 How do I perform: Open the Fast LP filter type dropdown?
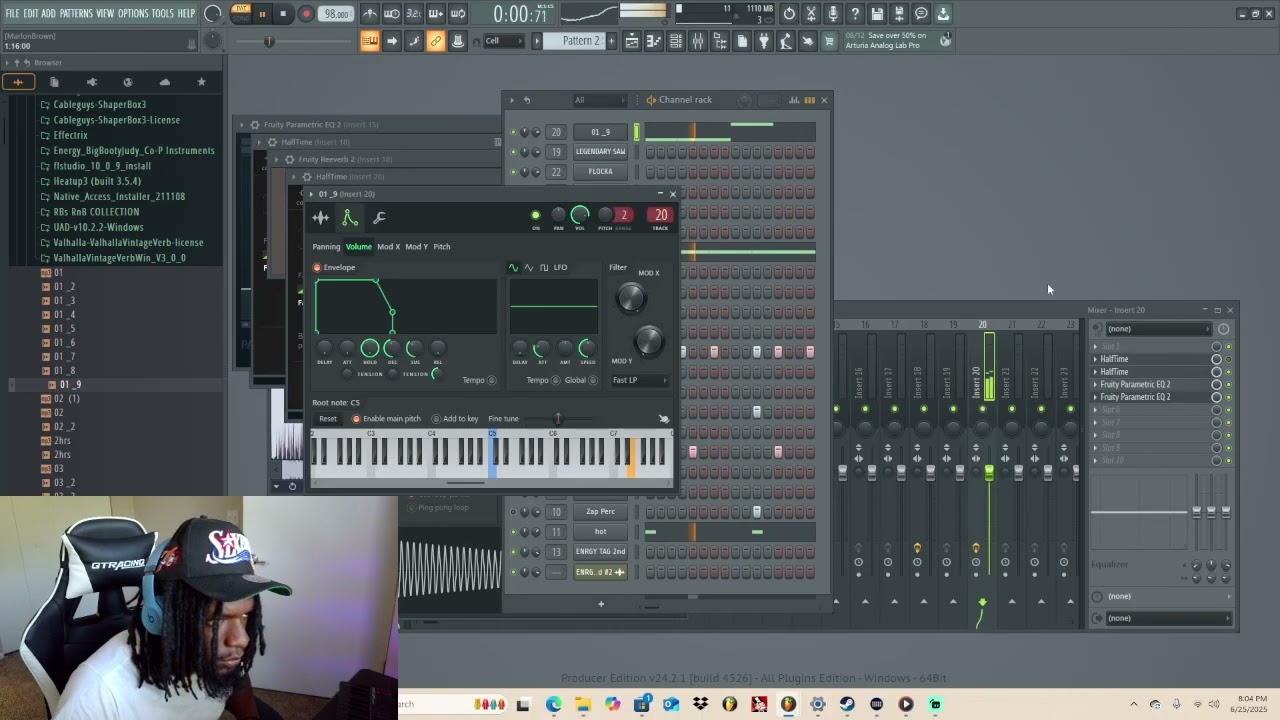coord(640,380)
